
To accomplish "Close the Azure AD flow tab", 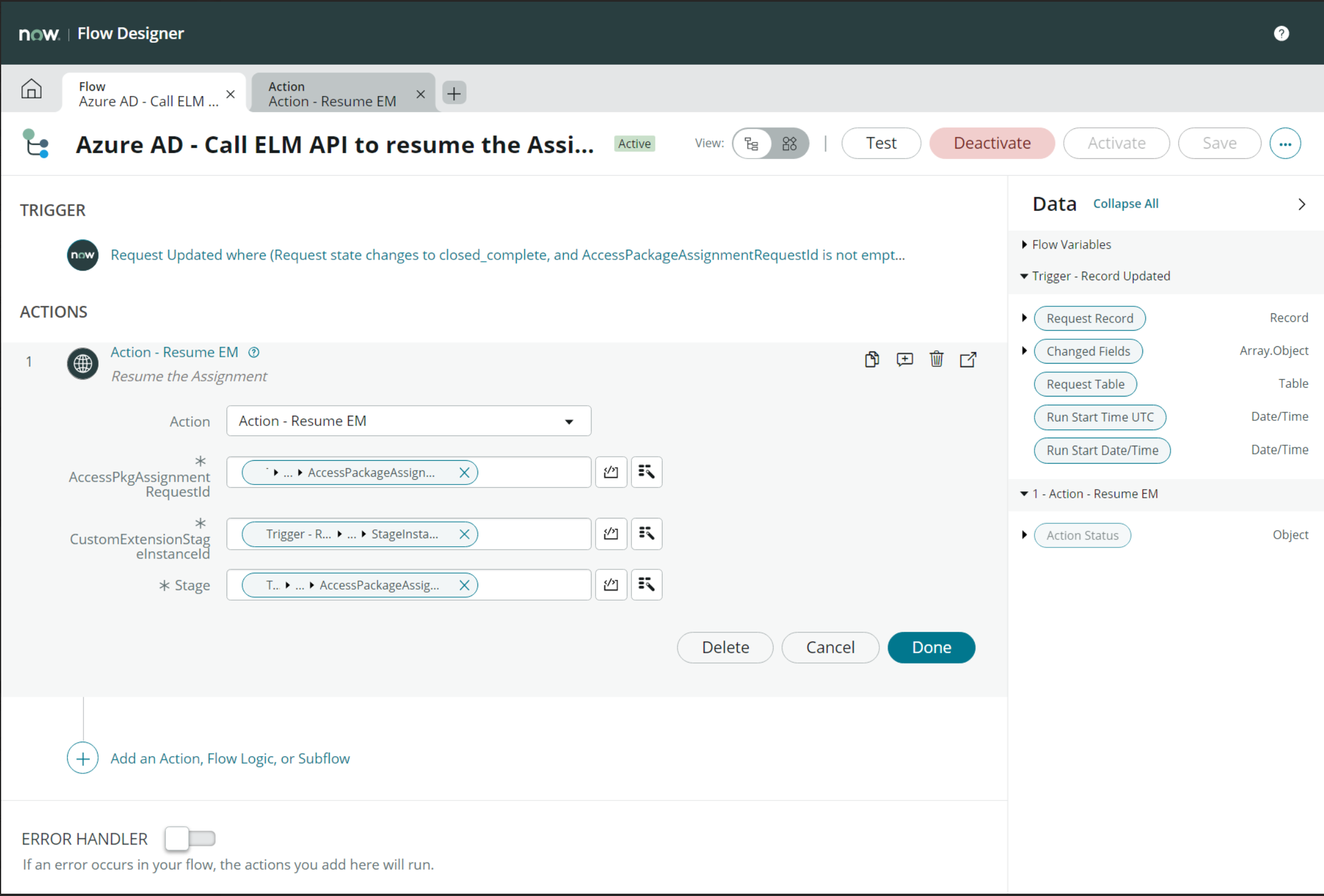I will click(x=230, y=94).
